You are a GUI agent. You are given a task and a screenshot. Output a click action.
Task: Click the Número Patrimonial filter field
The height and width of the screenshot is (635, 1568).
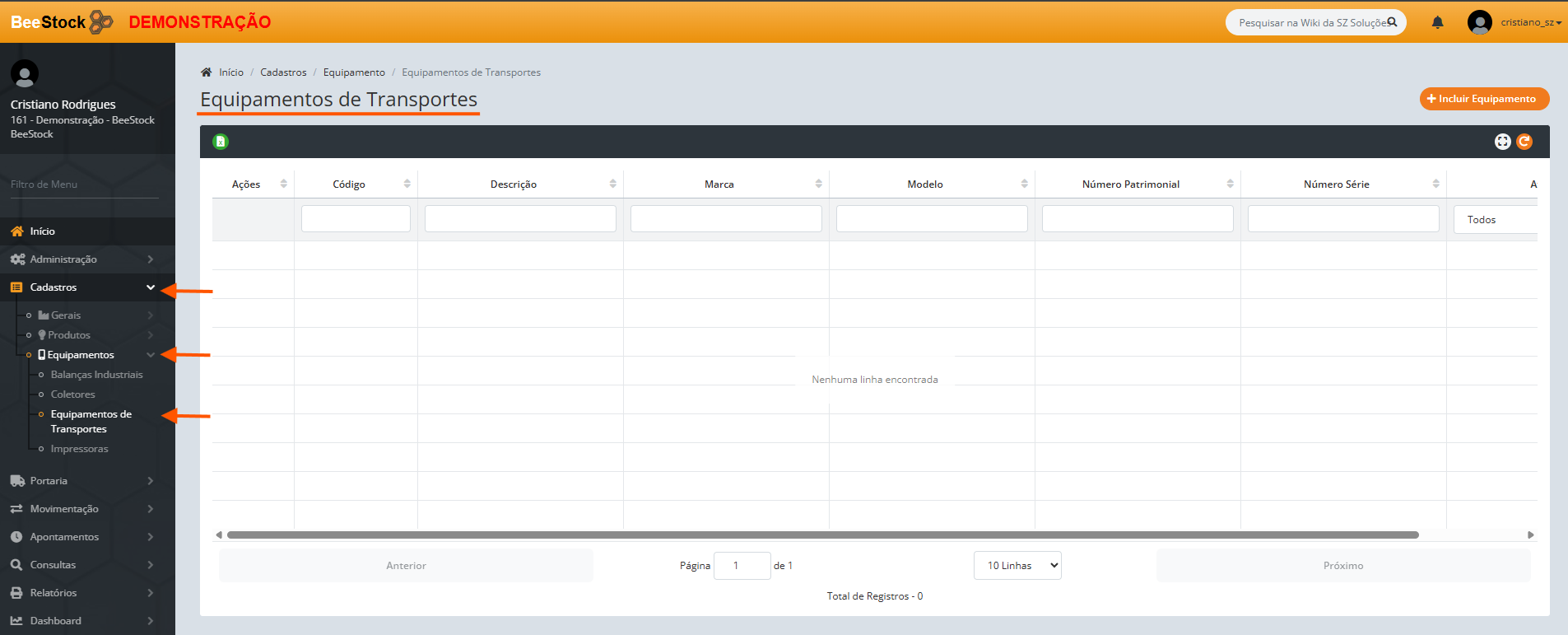(1137, 219)
